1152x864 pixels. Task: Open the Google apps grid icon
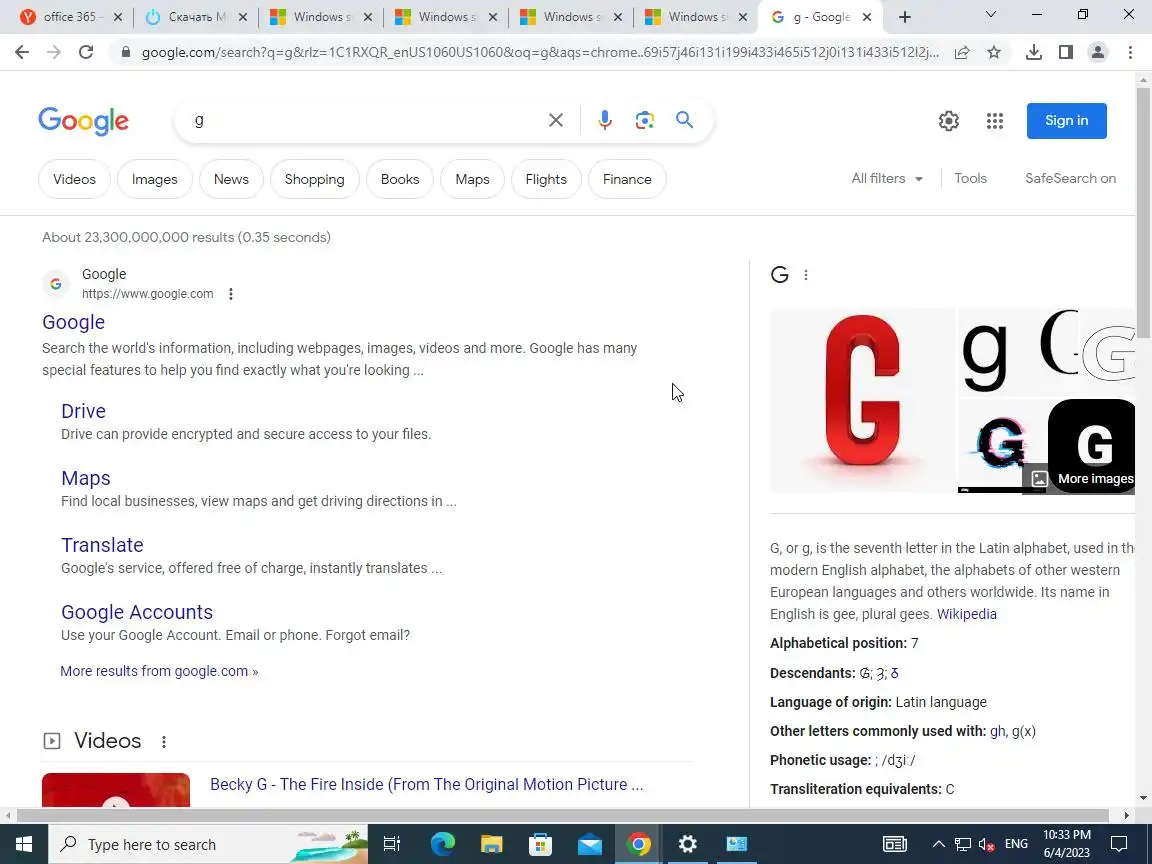pos(995,120)
